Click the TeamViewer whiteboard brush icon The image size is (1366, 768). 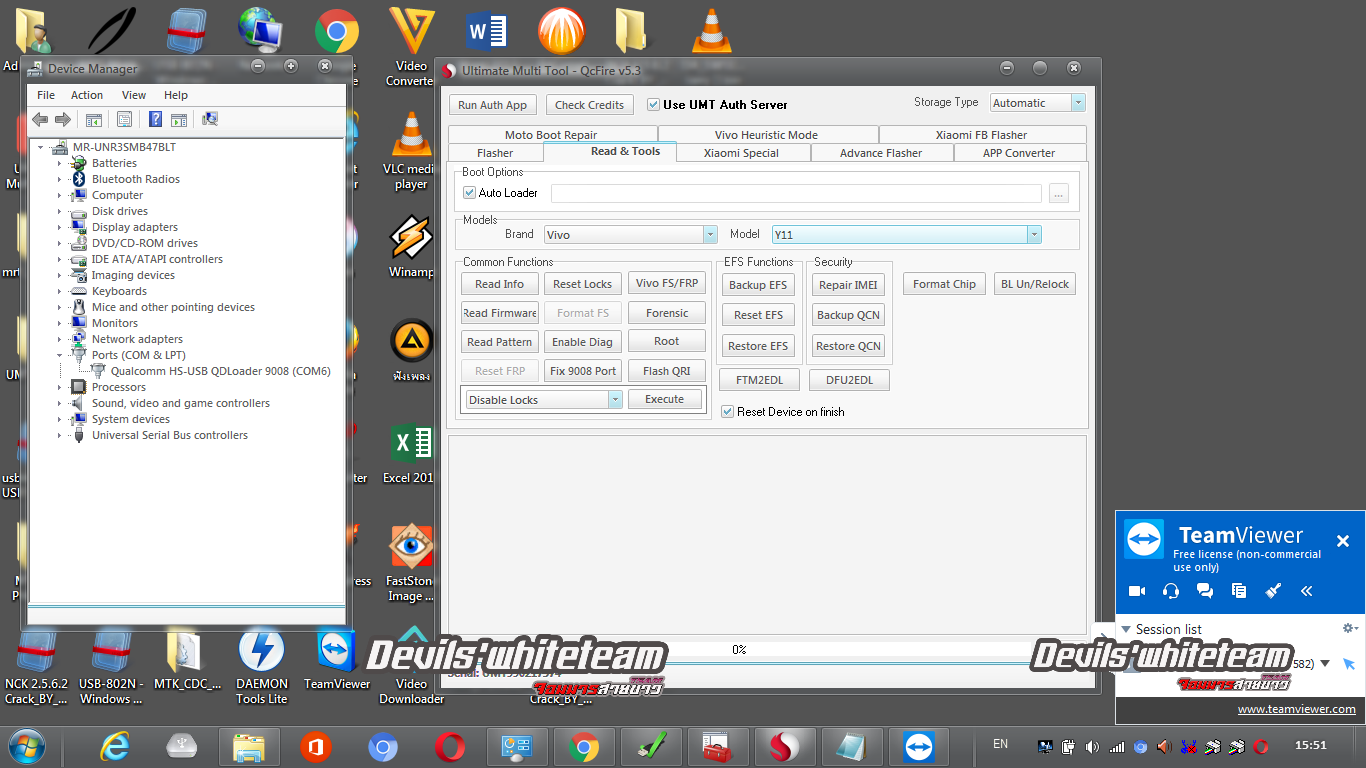[x=1273, y=591]
